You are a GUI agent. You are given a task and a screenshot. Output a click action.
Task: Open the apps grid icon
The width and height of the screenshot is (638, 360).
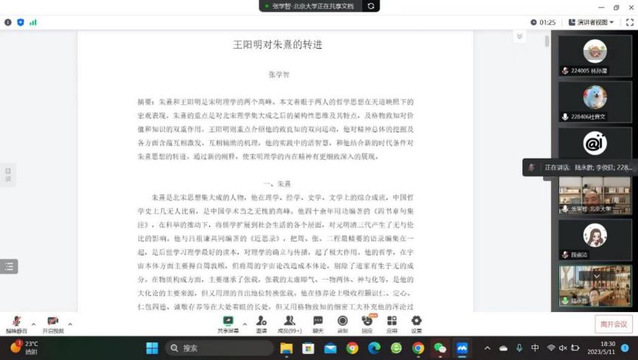coord(392,324)
